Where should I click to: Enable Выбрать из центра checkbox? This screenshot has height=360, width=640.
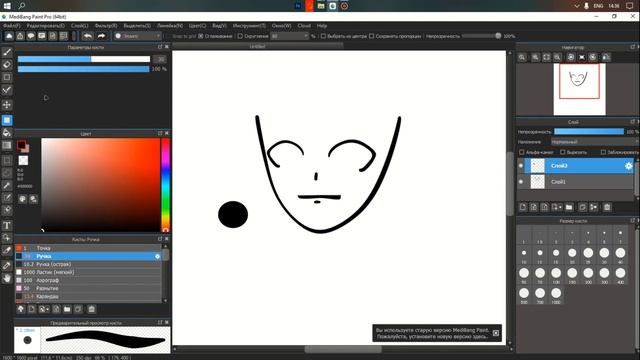323,36
